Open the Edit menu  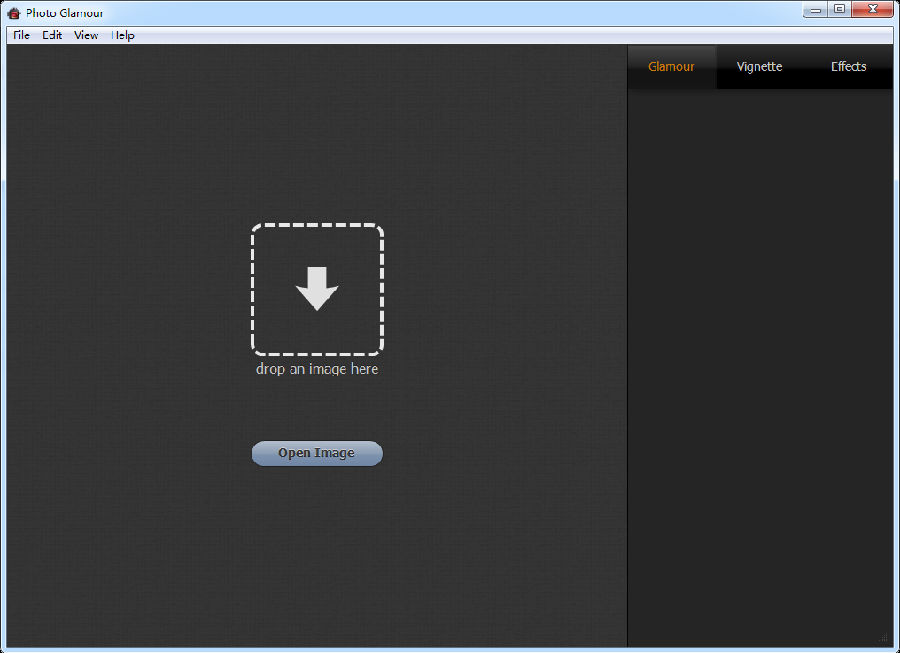coord(52,35)
